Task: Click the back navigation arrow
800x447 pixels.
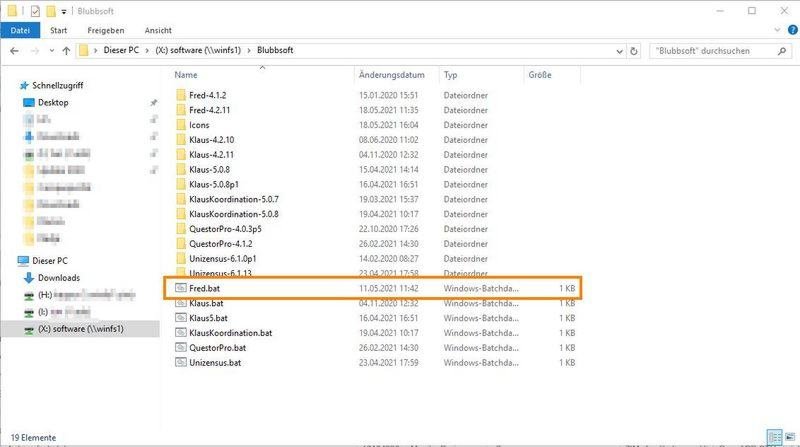Action: click(x=12, y=49)
